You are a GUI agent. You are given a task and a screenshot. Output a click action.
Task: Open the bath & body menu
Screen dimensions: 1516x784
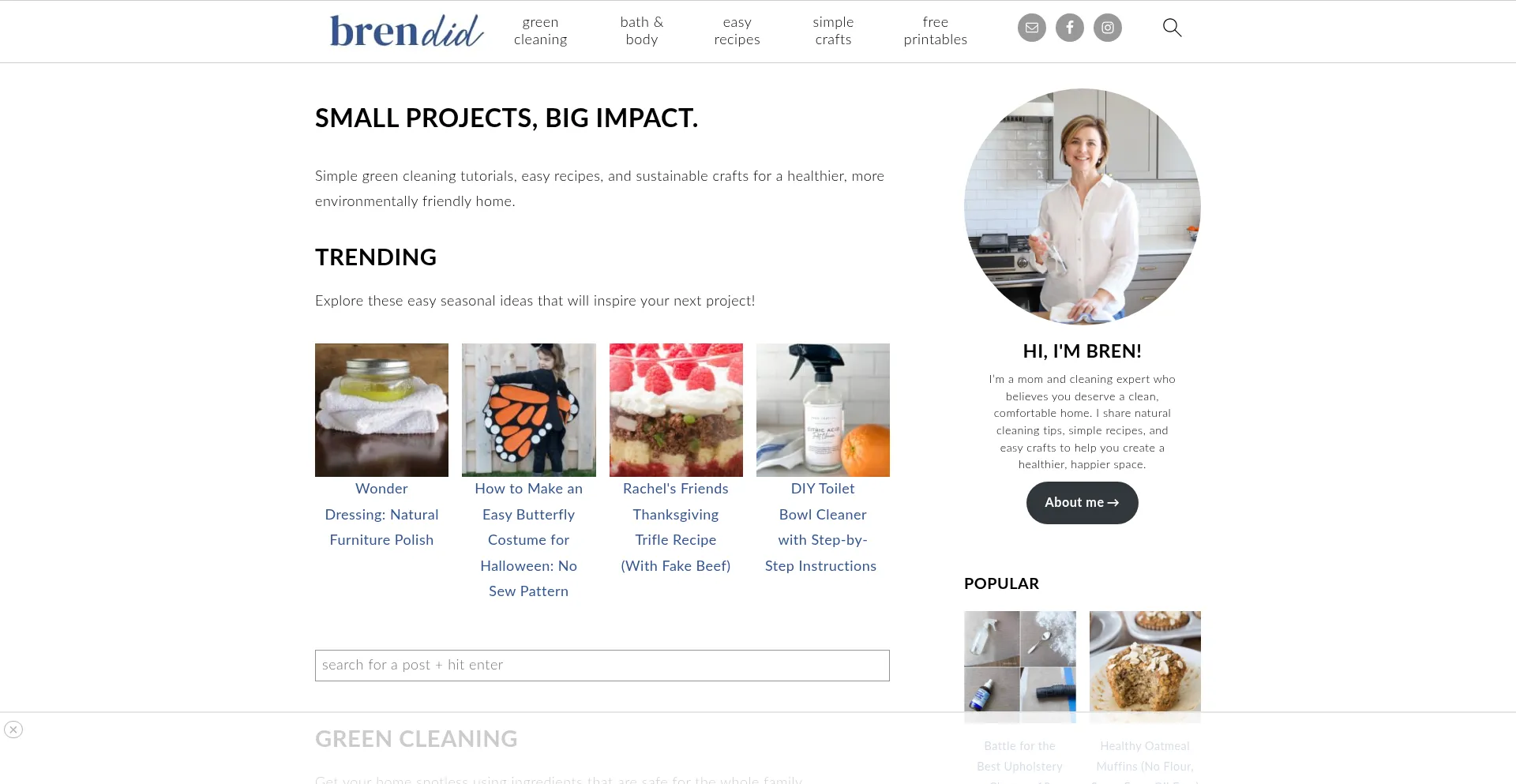coord(642,31)
